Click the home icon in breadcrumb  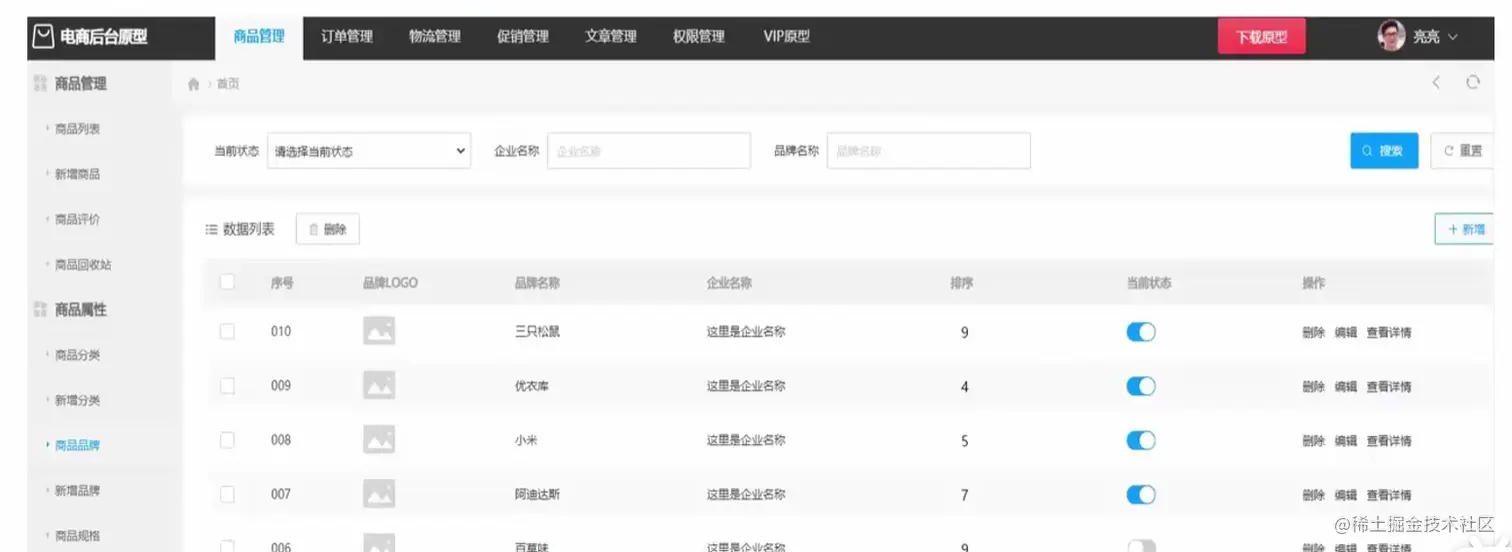[194, 85]
